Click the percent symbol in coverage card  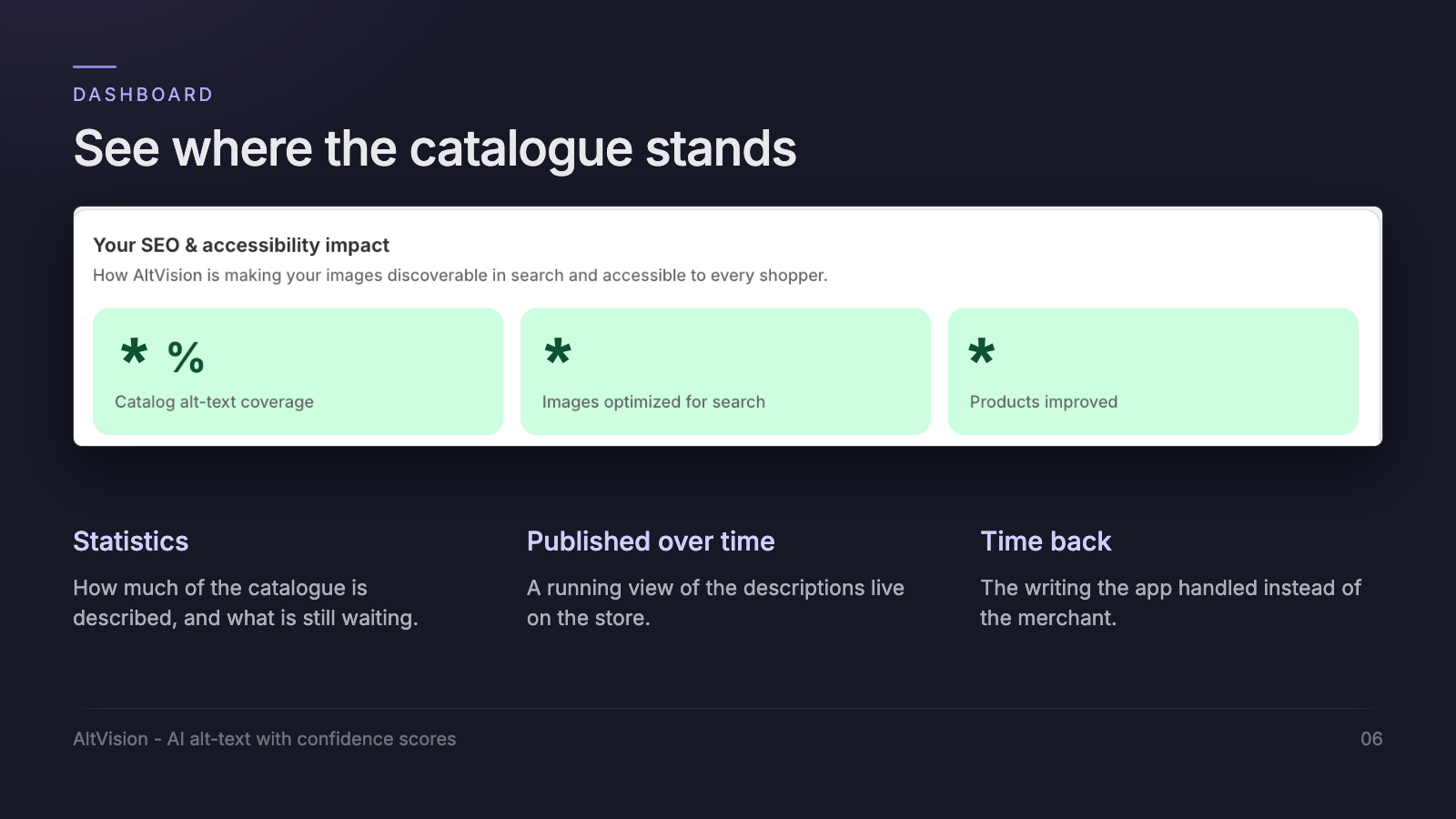coord(186,358)
